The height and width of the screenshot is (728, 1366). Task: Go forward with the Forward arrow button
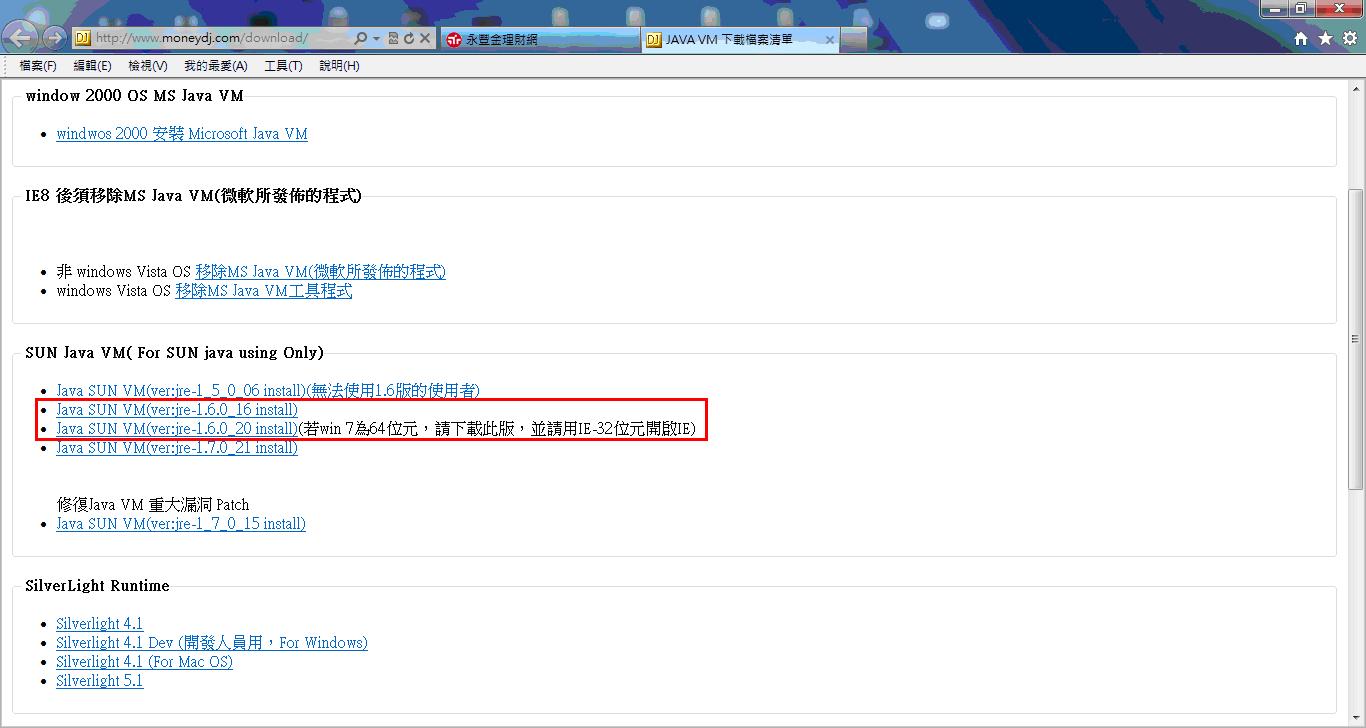click(x=55, y=39)
